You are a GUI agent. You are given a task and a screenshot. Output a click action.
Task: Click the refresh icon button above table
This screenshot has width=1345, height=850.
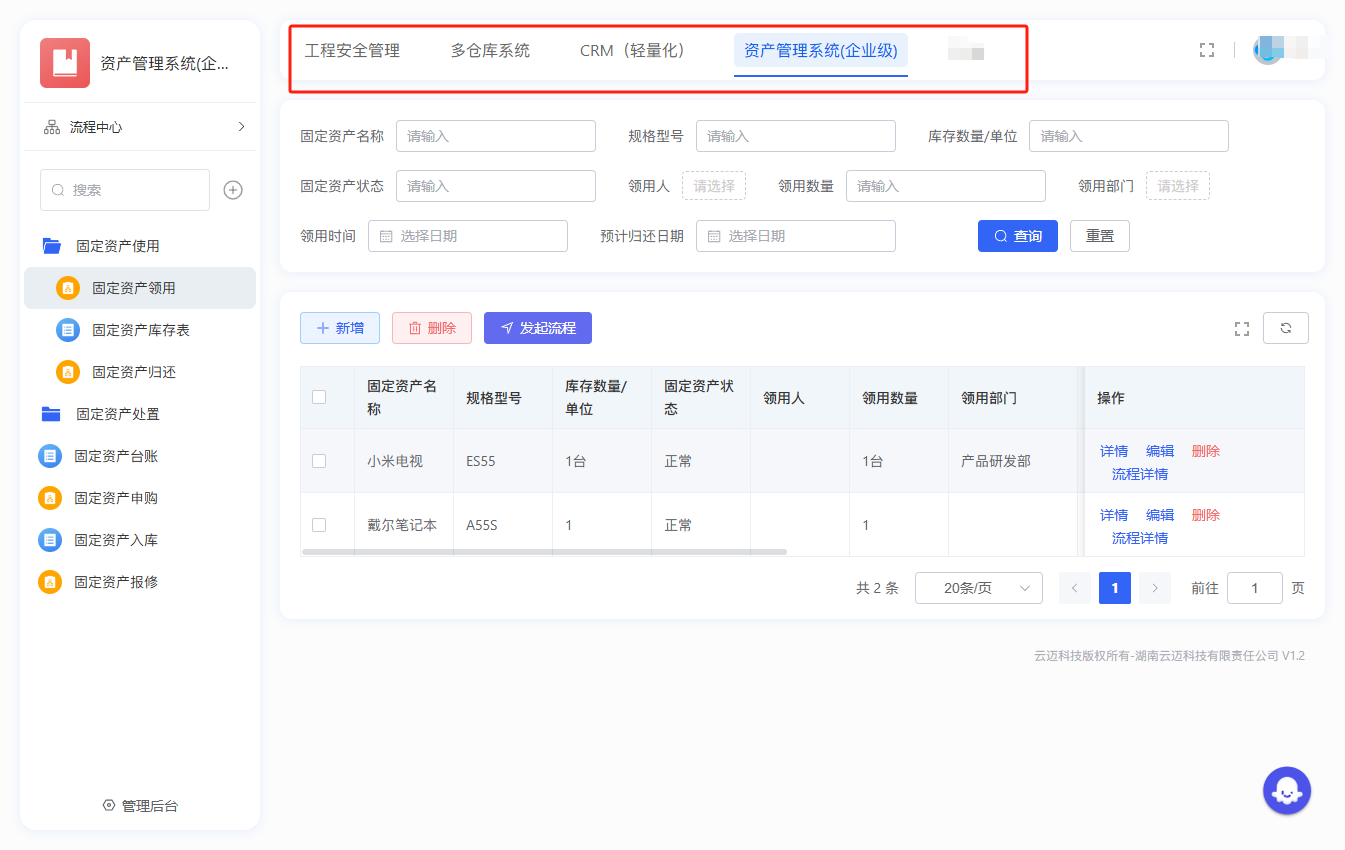[x=1286, y=328]
